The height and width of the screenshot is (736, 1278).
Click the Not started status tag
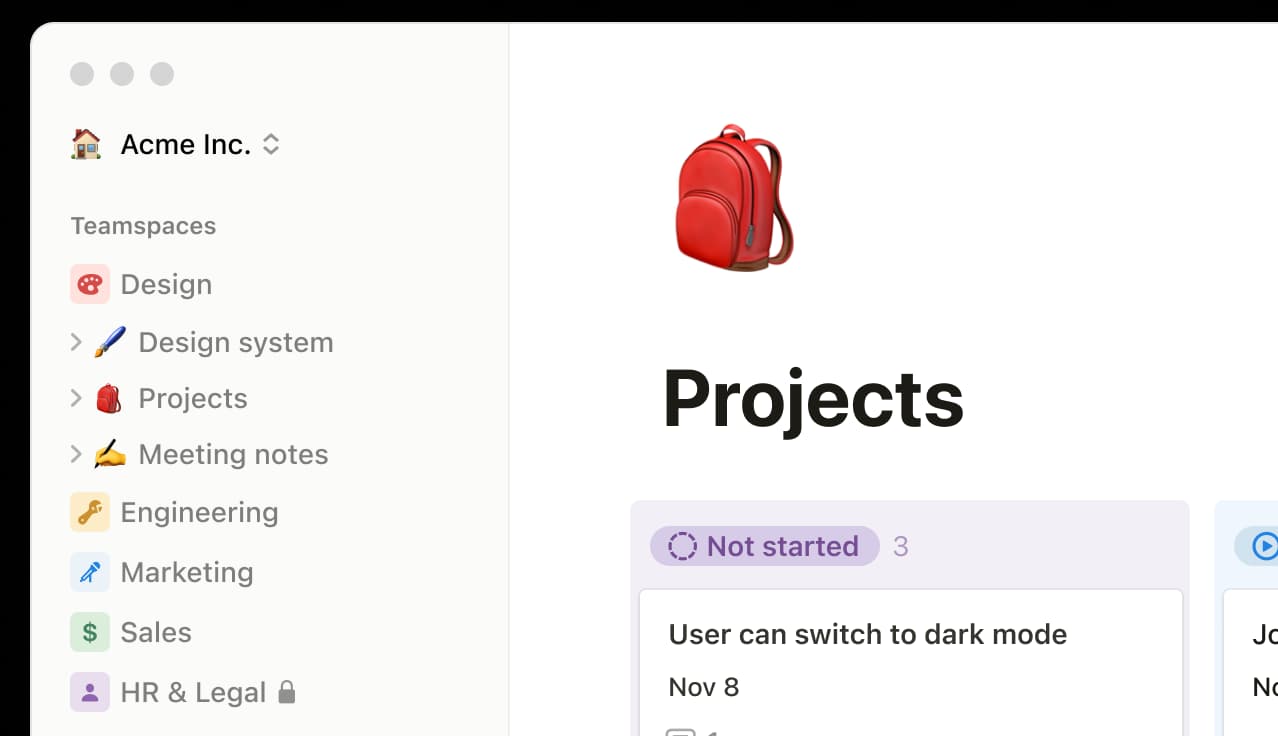[765, 546]
